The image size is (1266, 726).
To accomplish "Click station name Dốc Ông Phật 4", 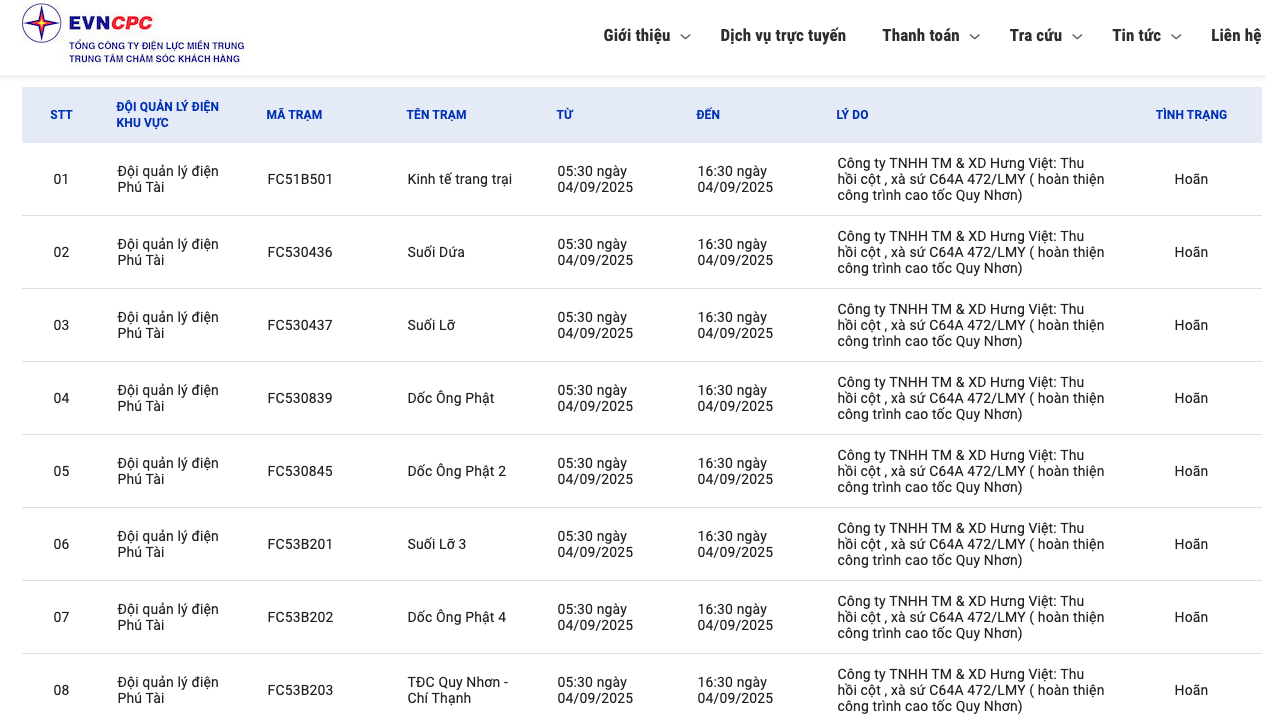I will (457, 617).
